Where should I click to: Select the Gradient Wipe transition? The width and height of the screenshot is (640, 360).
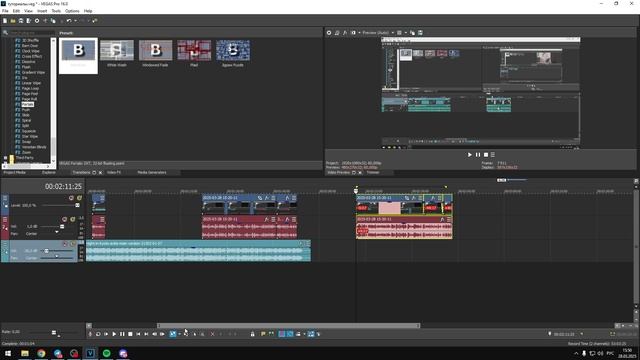33,72
